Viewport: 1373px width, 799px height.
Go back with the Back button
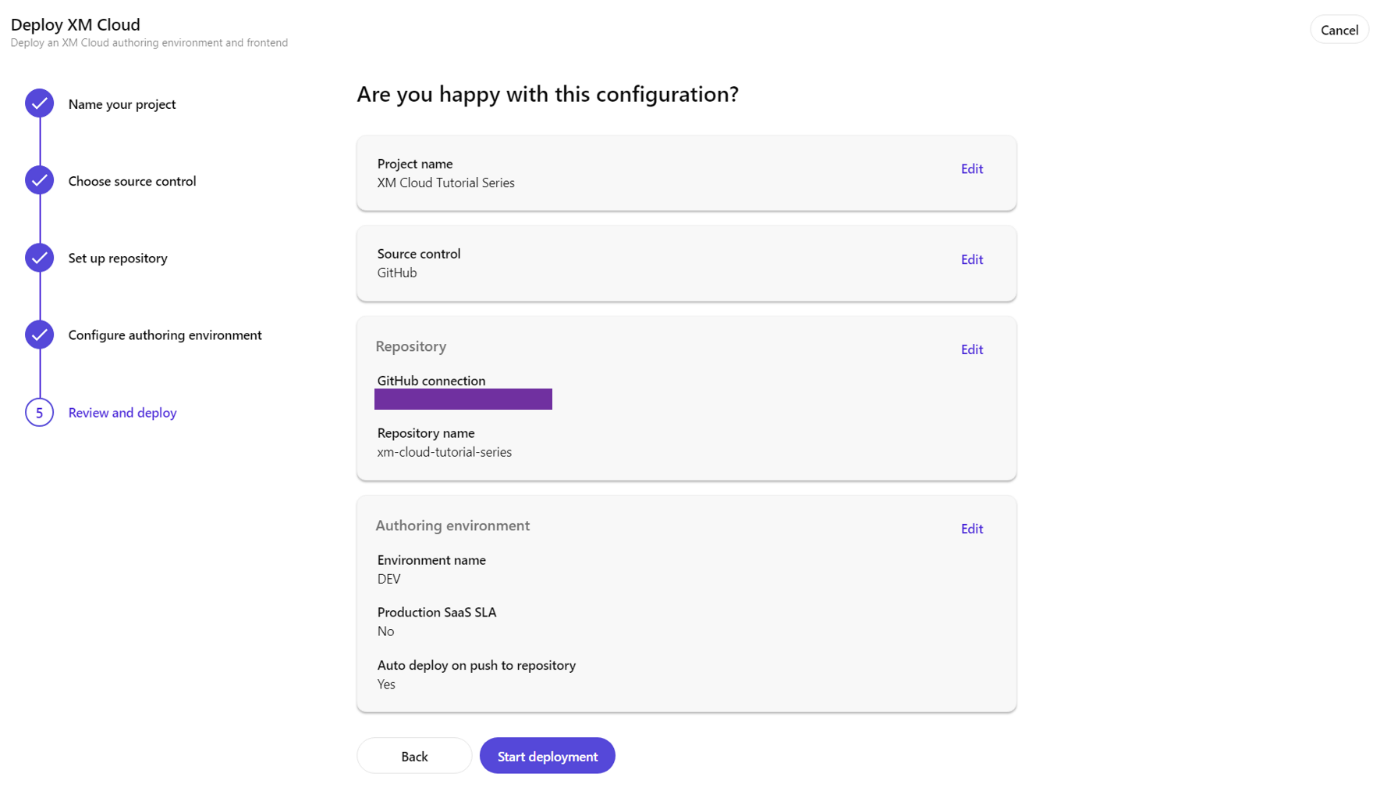(x=414, y=756)
